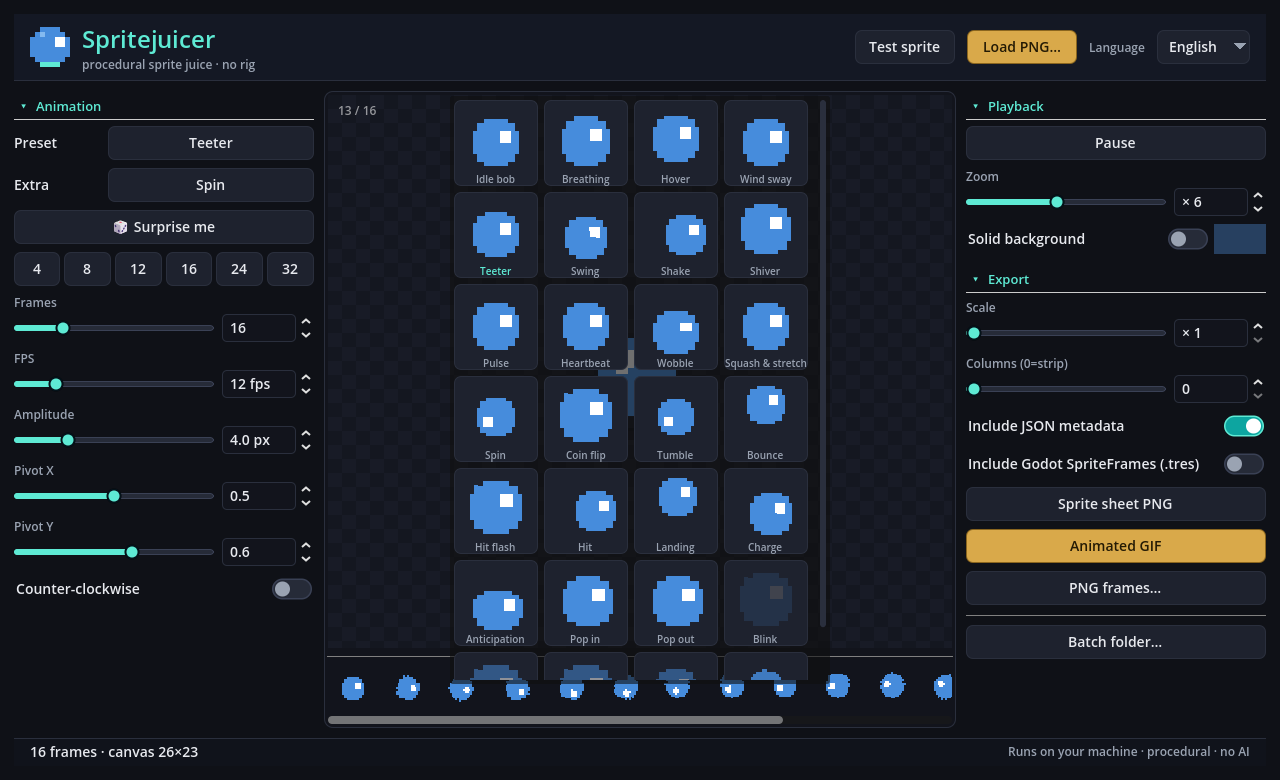The width and height of the screenshot is (1280, 780).
Task: Select the Heartbeat preset
Action: click(585, 327)
